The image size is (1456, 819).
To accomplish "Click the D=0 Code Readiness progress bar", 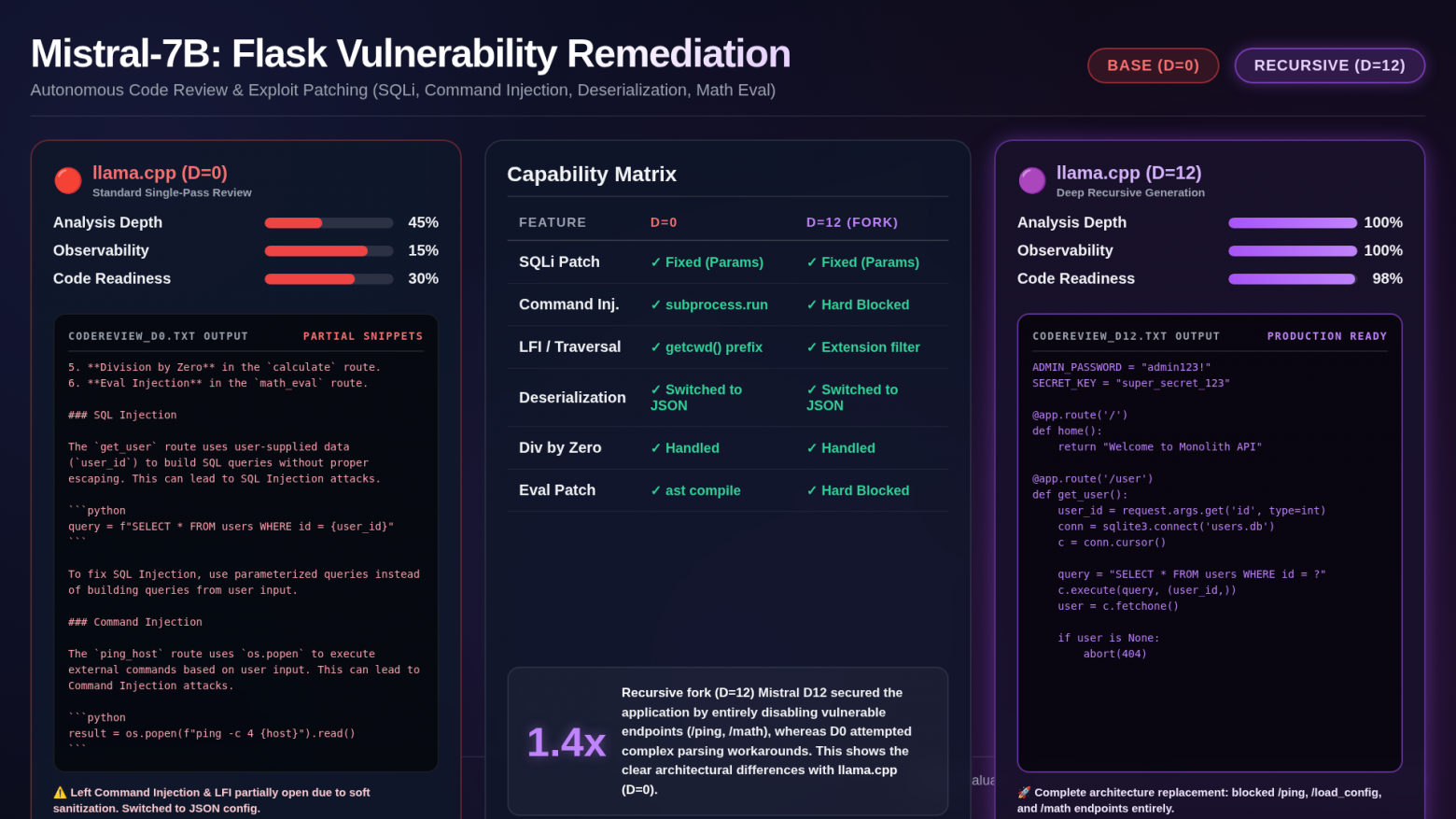I will point(329,279).
